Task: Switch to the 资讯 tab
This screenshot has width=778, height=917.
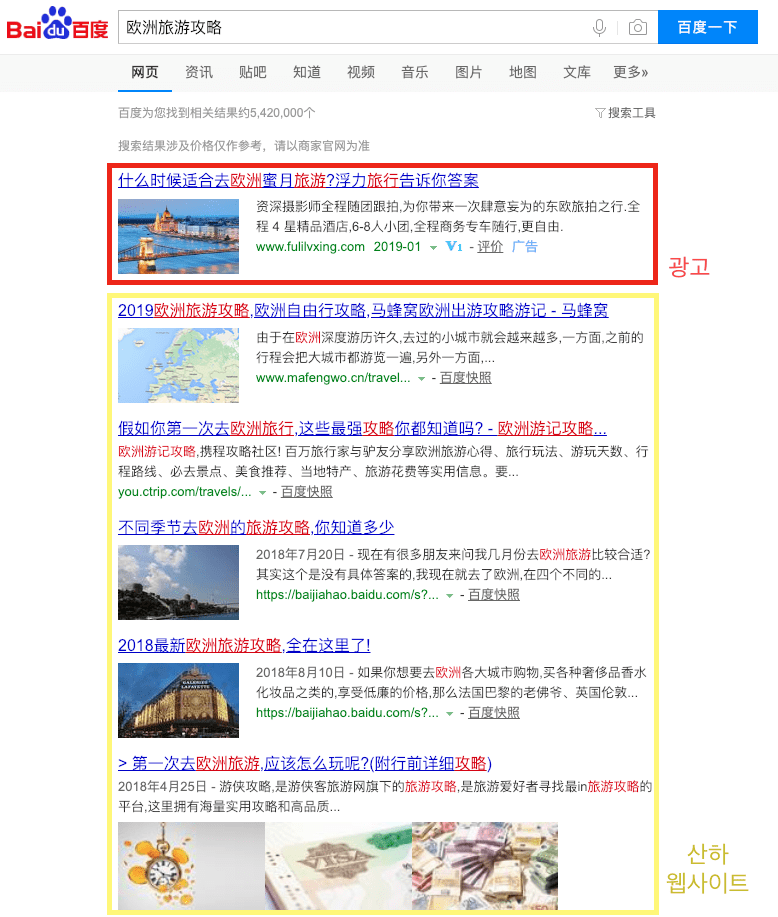Action: [x=199, y=73]
